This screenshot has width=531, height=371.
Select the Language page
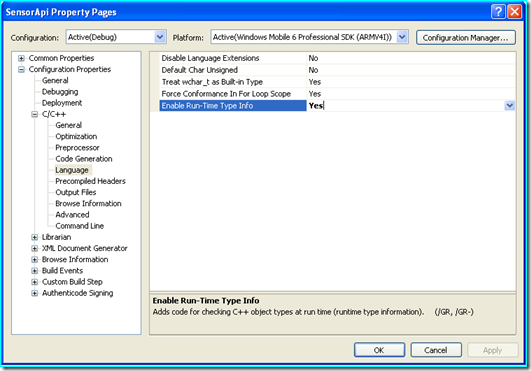tap(72, 170)
